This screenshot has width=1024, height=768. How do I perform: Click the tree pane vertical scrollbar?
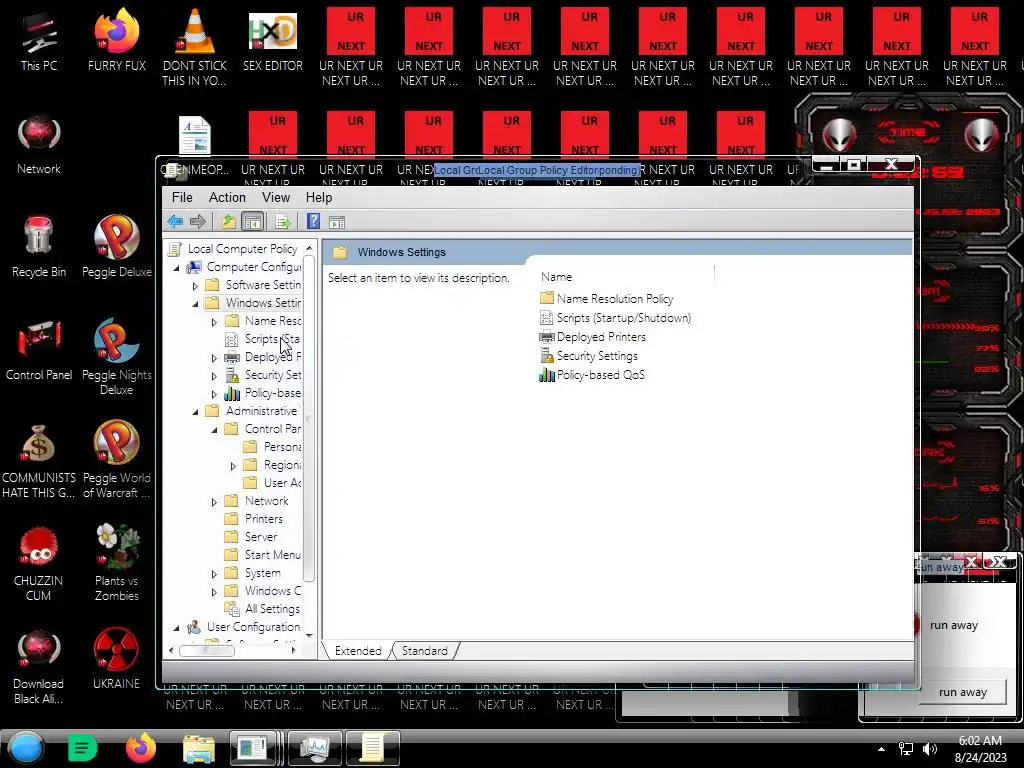pos(309,418)
